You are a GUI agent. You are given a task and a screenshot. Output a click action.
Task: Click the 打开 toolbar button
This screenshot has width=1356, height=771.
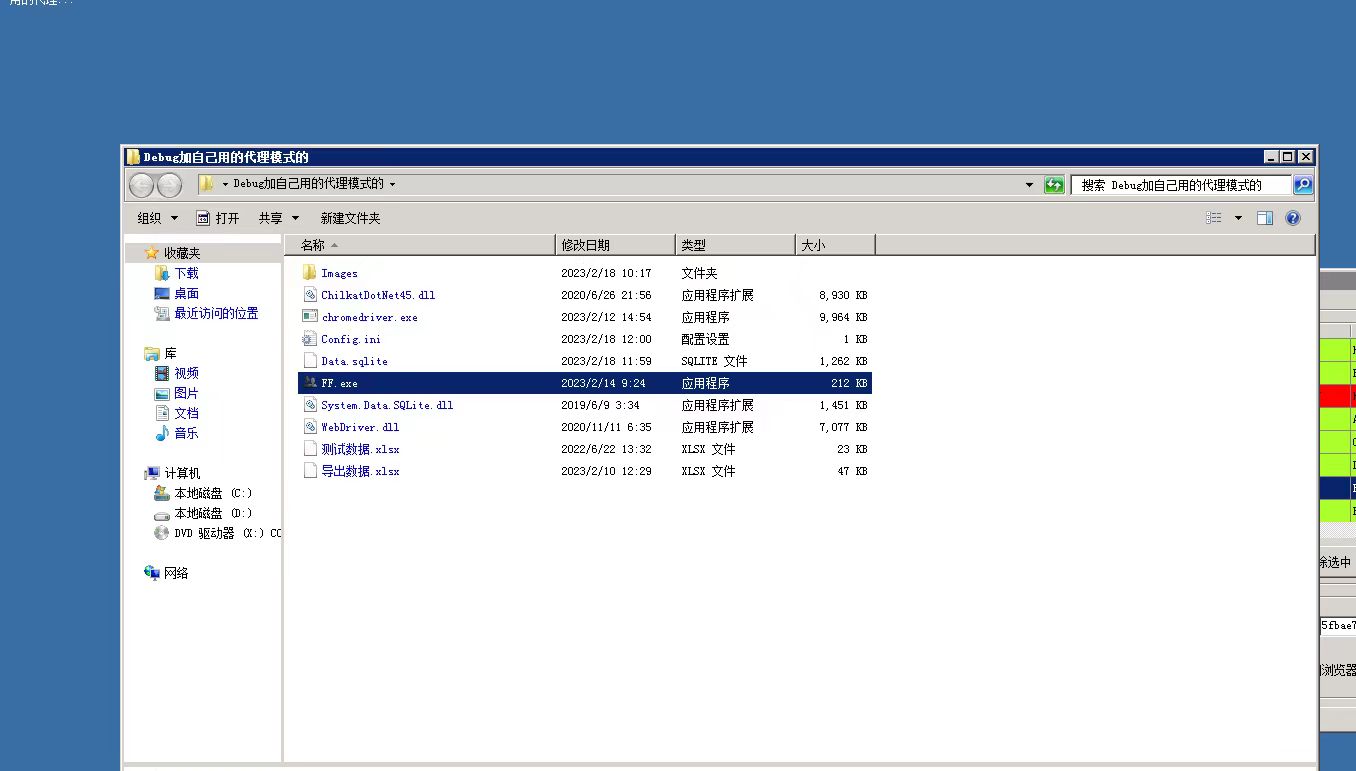click(x=217, y=218)
